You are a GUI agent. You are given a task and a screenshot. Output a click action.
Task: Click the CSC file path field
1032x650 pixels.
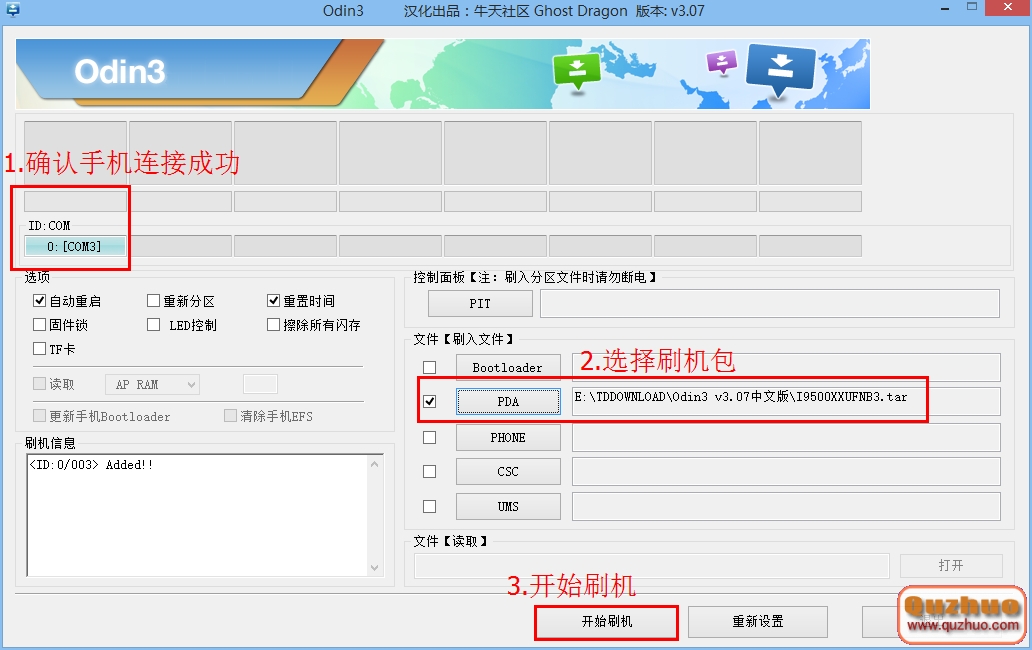point(786,471)
